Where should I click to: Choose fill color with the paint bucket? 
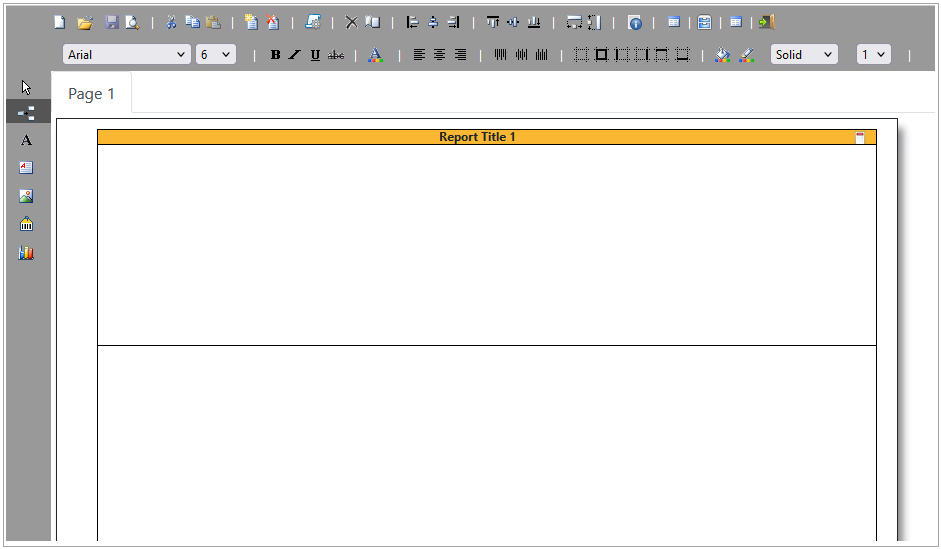point(723,55)
